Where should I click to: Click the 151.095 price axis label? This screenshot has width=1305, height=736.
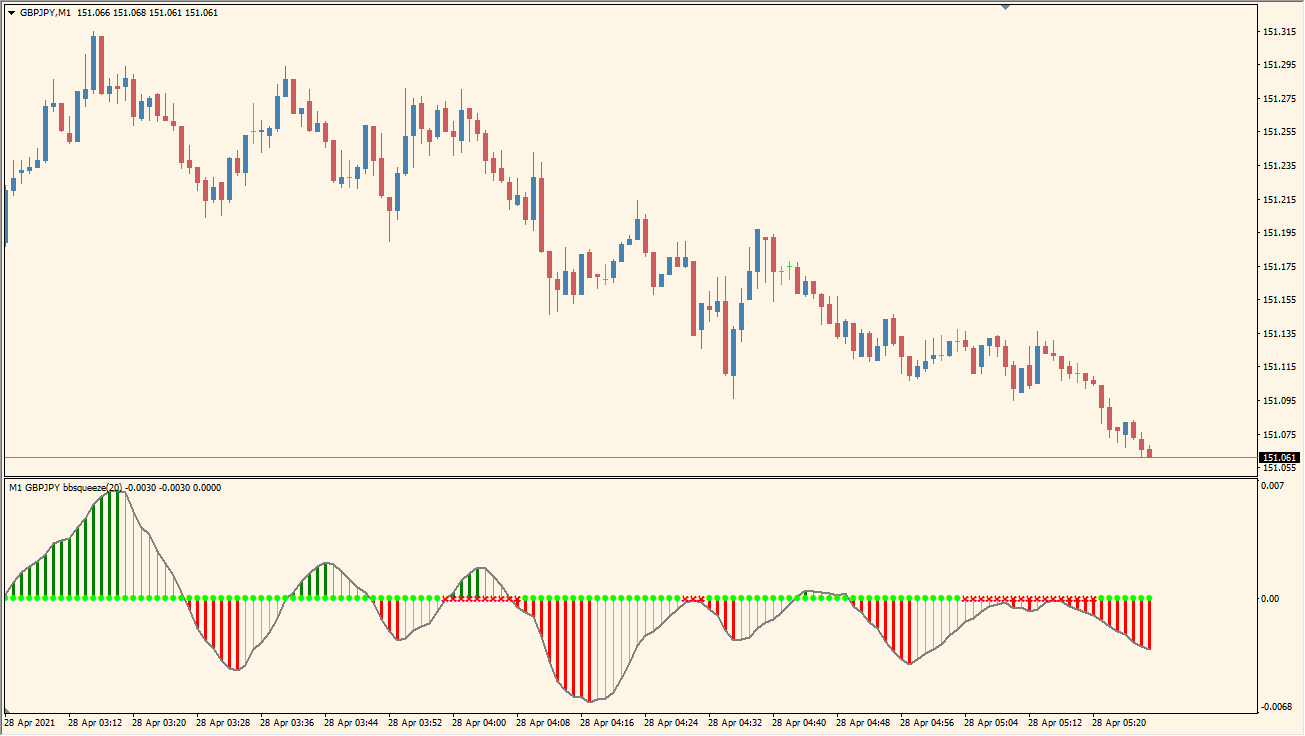[x=1279, y=401]
